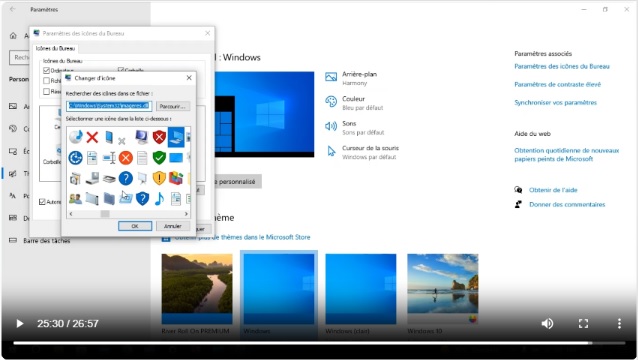This screenshot has height=360, width=638.
Task: Select the blue mobile device icon
Action: point(109,137)
